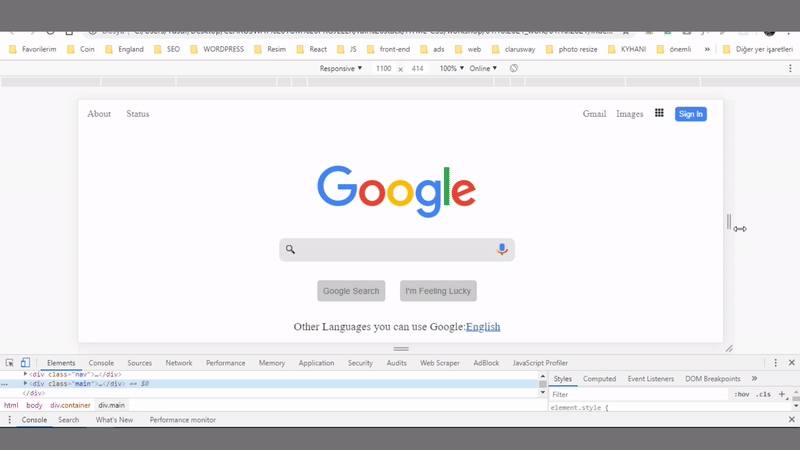Open the device toolbar three-dot options menu
Viewport: 800px width, 450px height.
[790, 68]
